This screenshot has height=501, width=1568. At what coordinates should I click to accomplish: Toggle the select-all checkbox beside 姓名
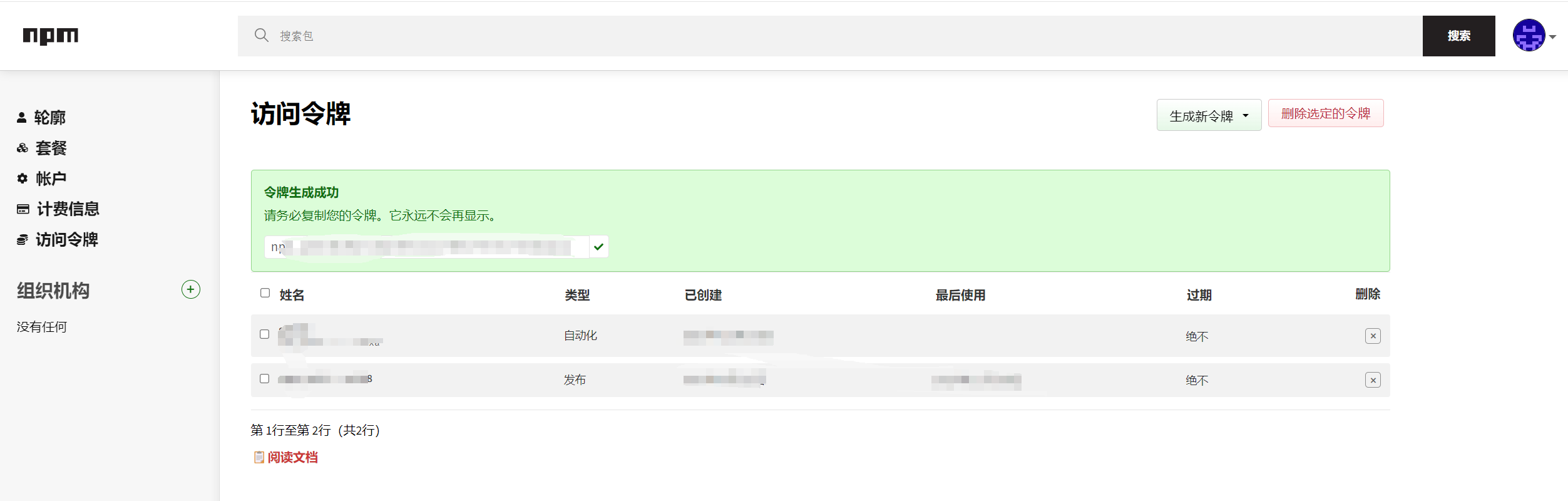pos(265,293)
